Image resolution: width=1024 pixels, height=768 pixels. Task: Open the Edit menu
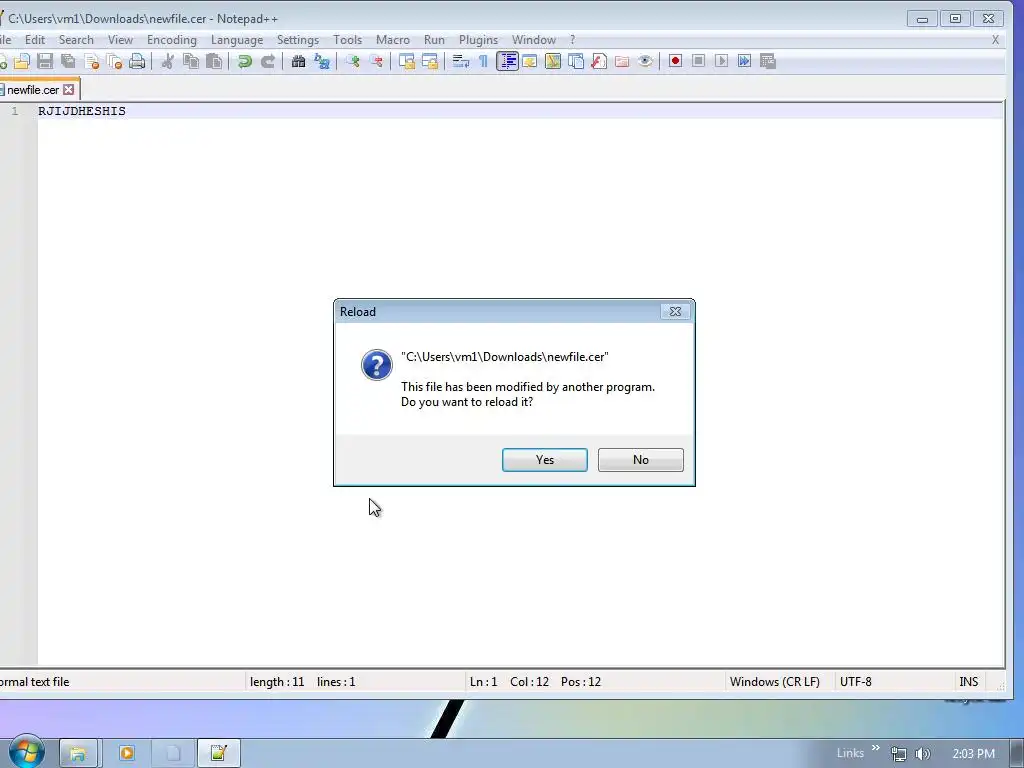[35, 40]
